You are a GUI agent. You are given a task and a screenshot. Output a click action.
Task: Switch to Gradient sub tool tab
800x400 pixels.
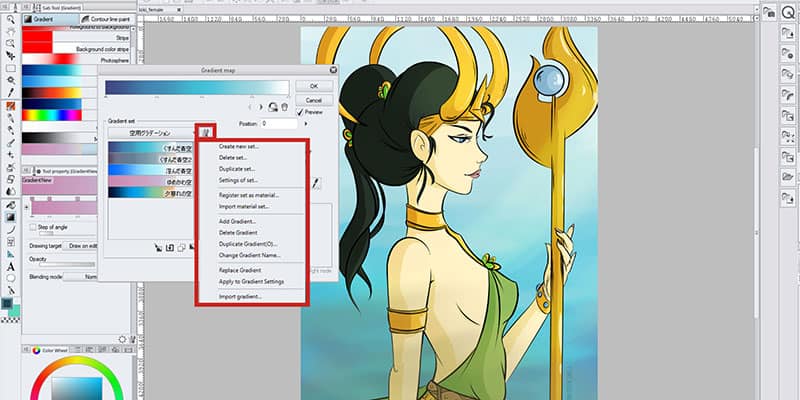click(50, 19)
